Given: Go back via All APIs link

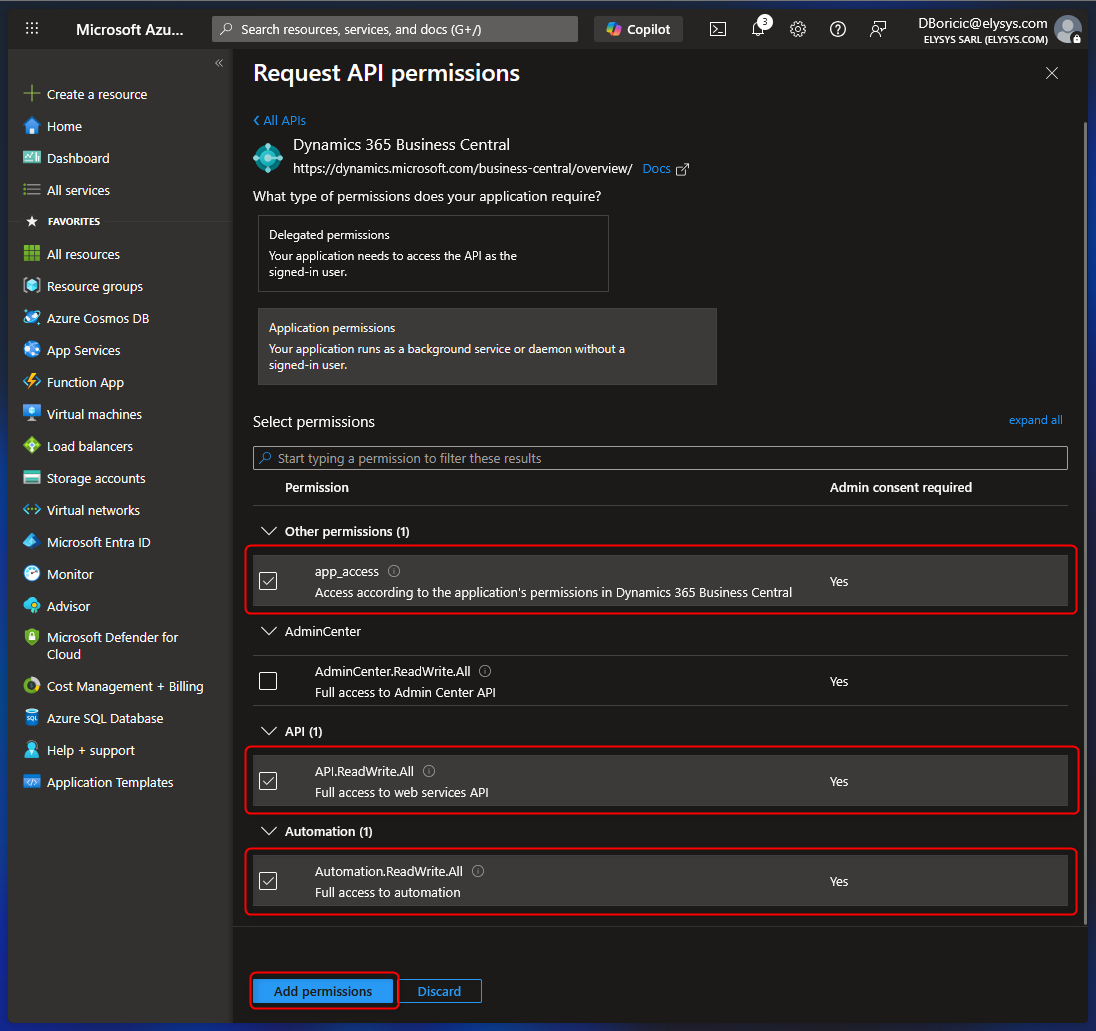Looking at the screenshot, I should click(280, 120).
